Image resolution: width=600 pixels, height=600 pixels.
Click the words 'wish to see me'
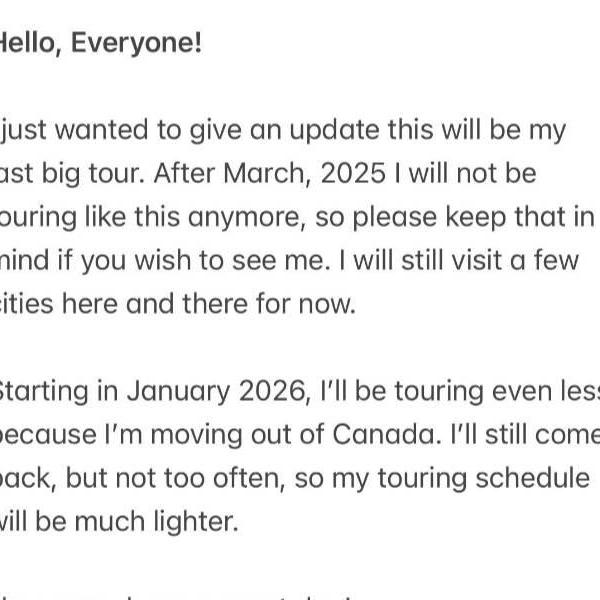[x=232, y=261]
